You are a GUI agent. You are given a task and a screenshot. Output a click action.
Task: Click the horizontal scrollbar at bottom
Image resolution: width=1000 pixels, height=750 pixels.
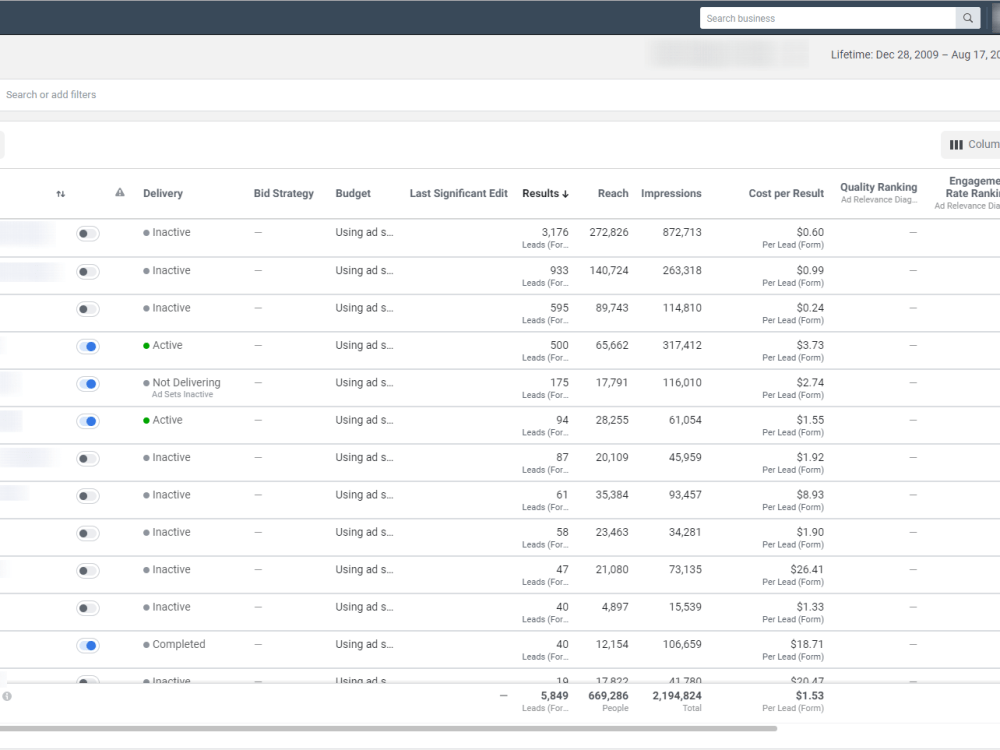point(388,728)
